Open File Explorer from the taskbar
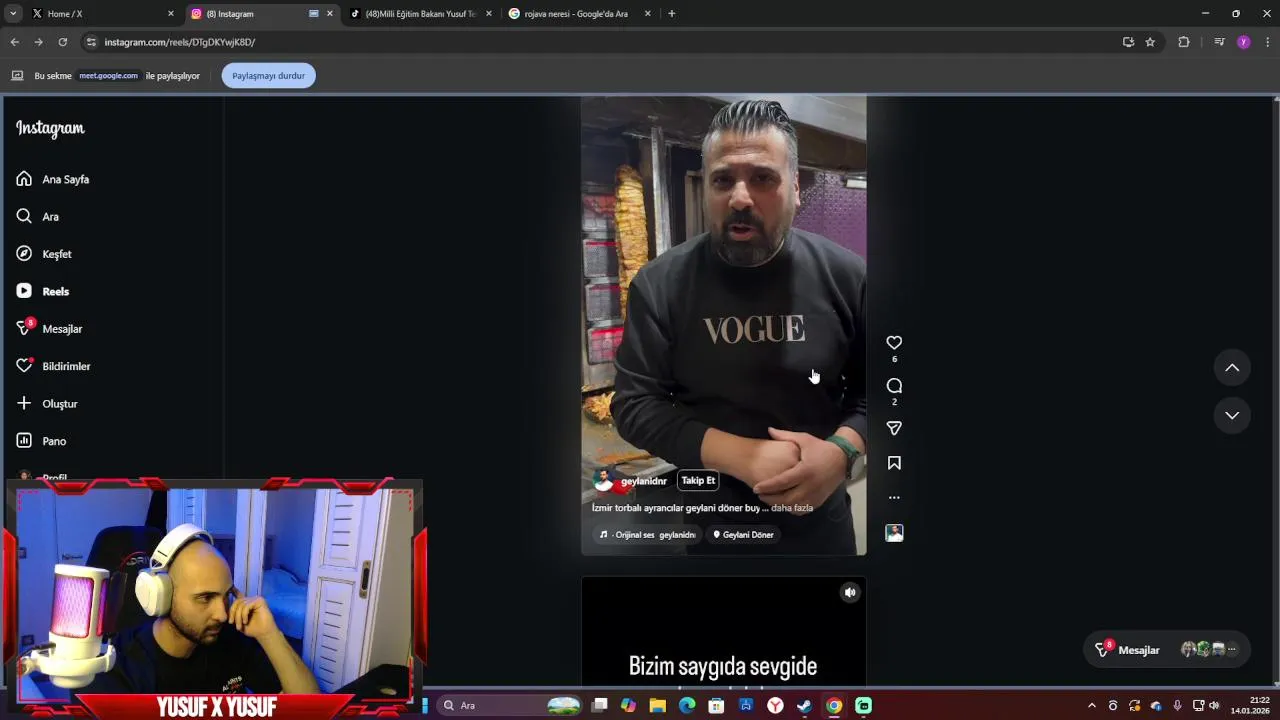Image resolution: width=1280 pixels, height=720 pixels. [x=657, y=705]
